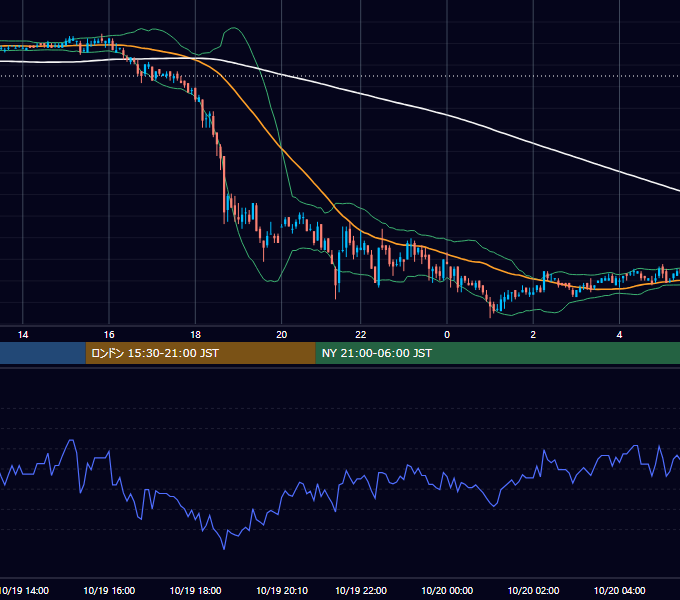Click the 10/20 02:00 date label
This screenshot has height=600, width=680.
533,590
